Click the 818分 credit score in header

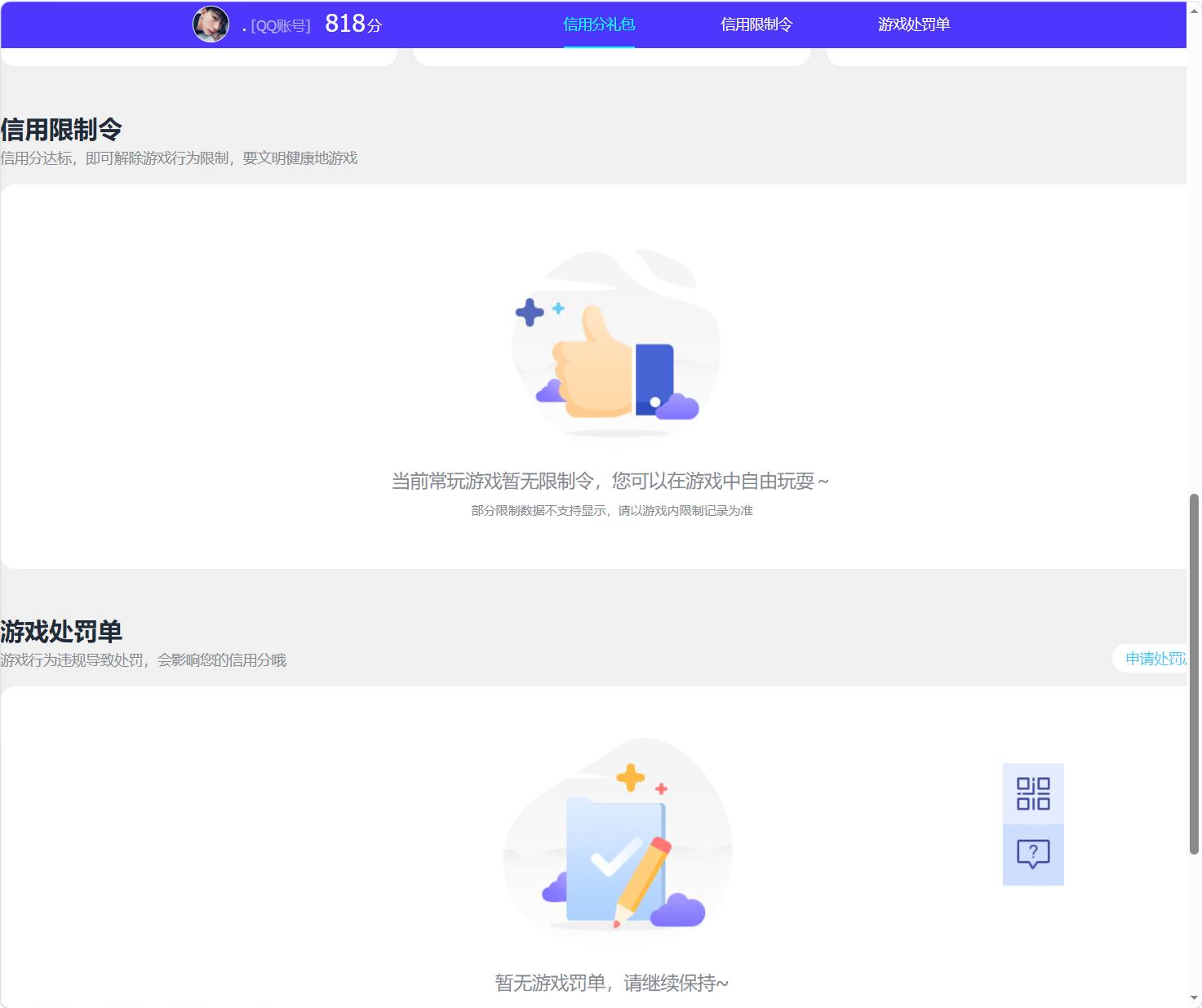353,24
